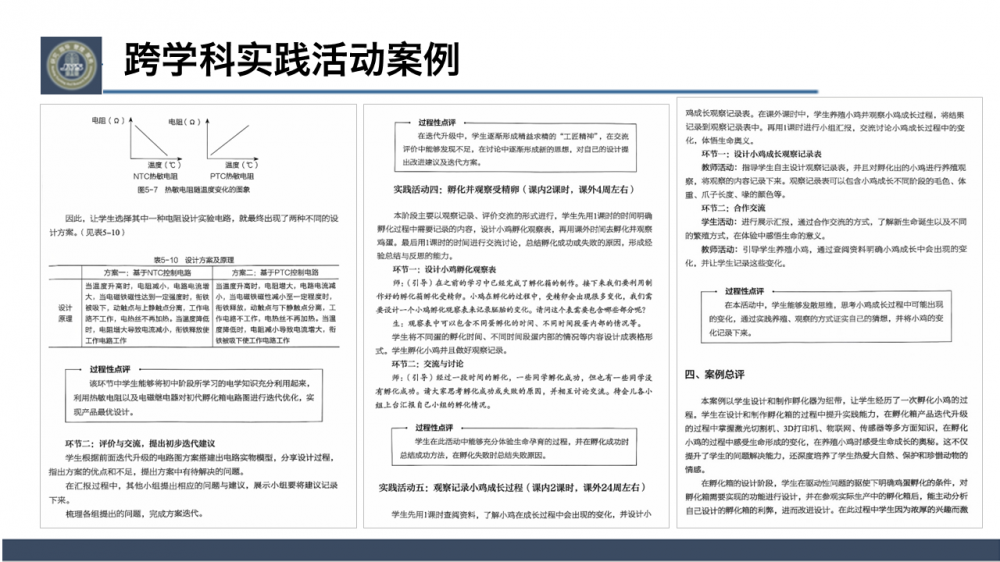1000x562 pixels.
Task: Select the slide title 跨学科实践活动案例
Action: point(291,60)
